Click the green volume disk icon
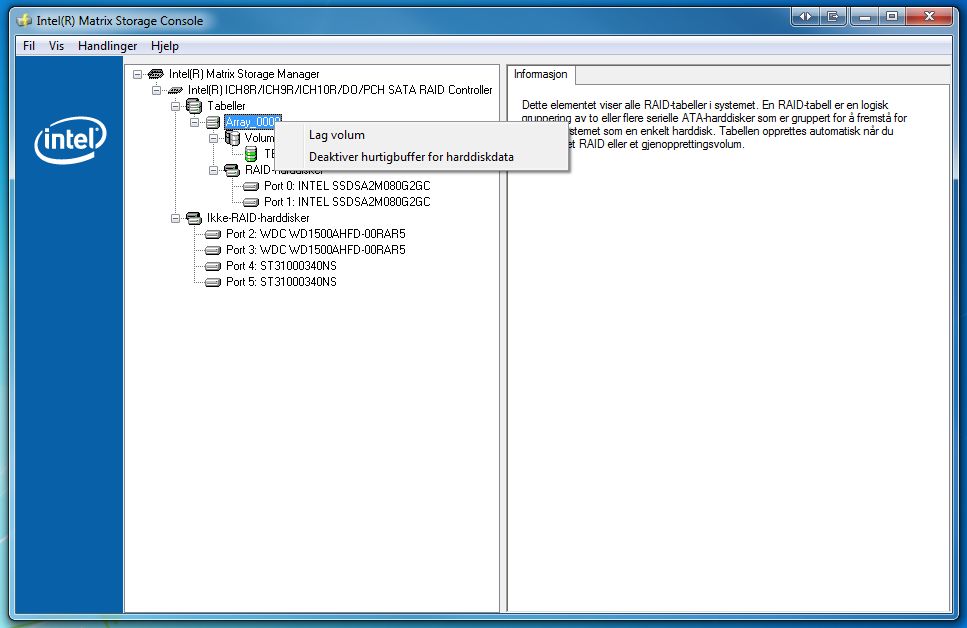967x628 pixels. (251, 154)
